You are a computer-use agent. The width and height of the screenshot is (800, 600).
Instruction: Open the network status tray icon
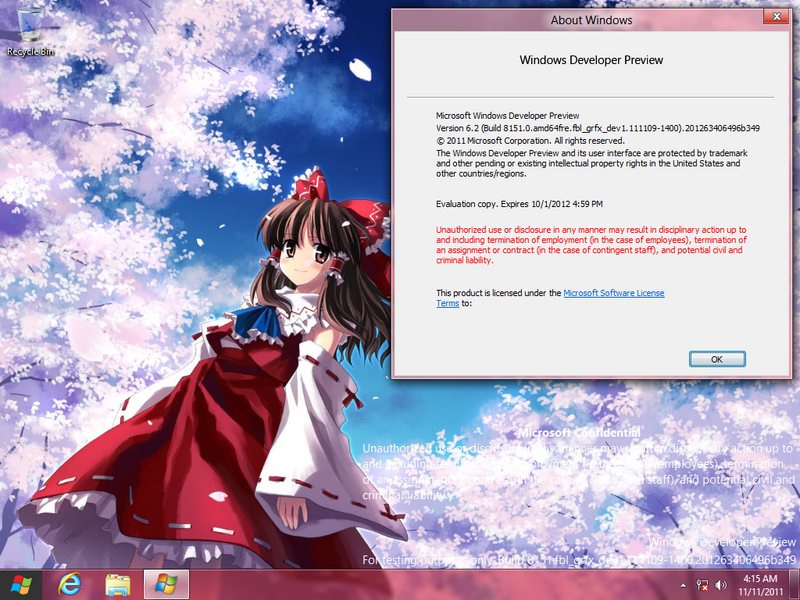tap(702, 585)
